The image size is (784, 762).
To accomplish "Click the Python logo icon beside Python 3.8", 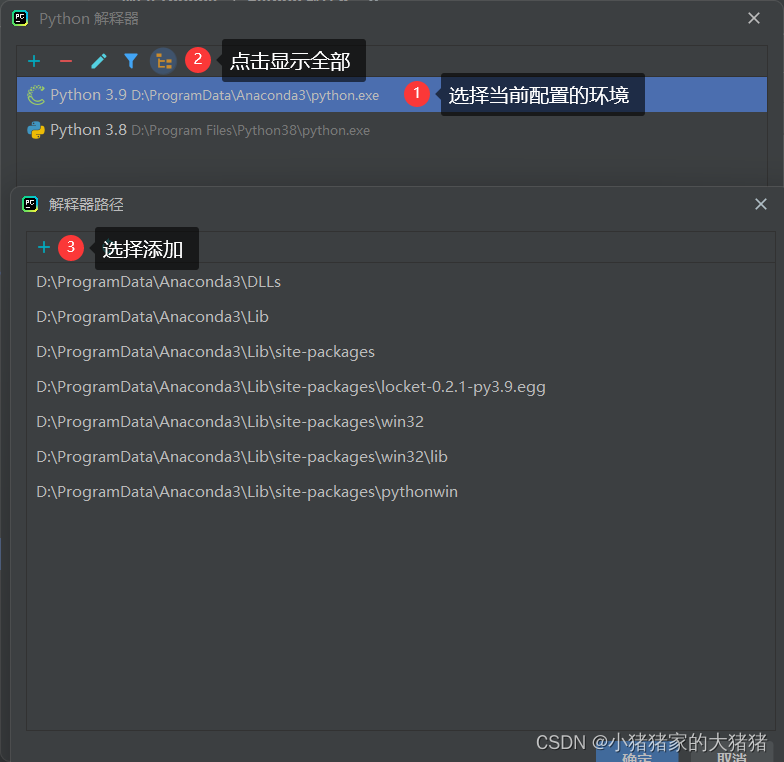I will pyautogui.click(x=36, y=130).
